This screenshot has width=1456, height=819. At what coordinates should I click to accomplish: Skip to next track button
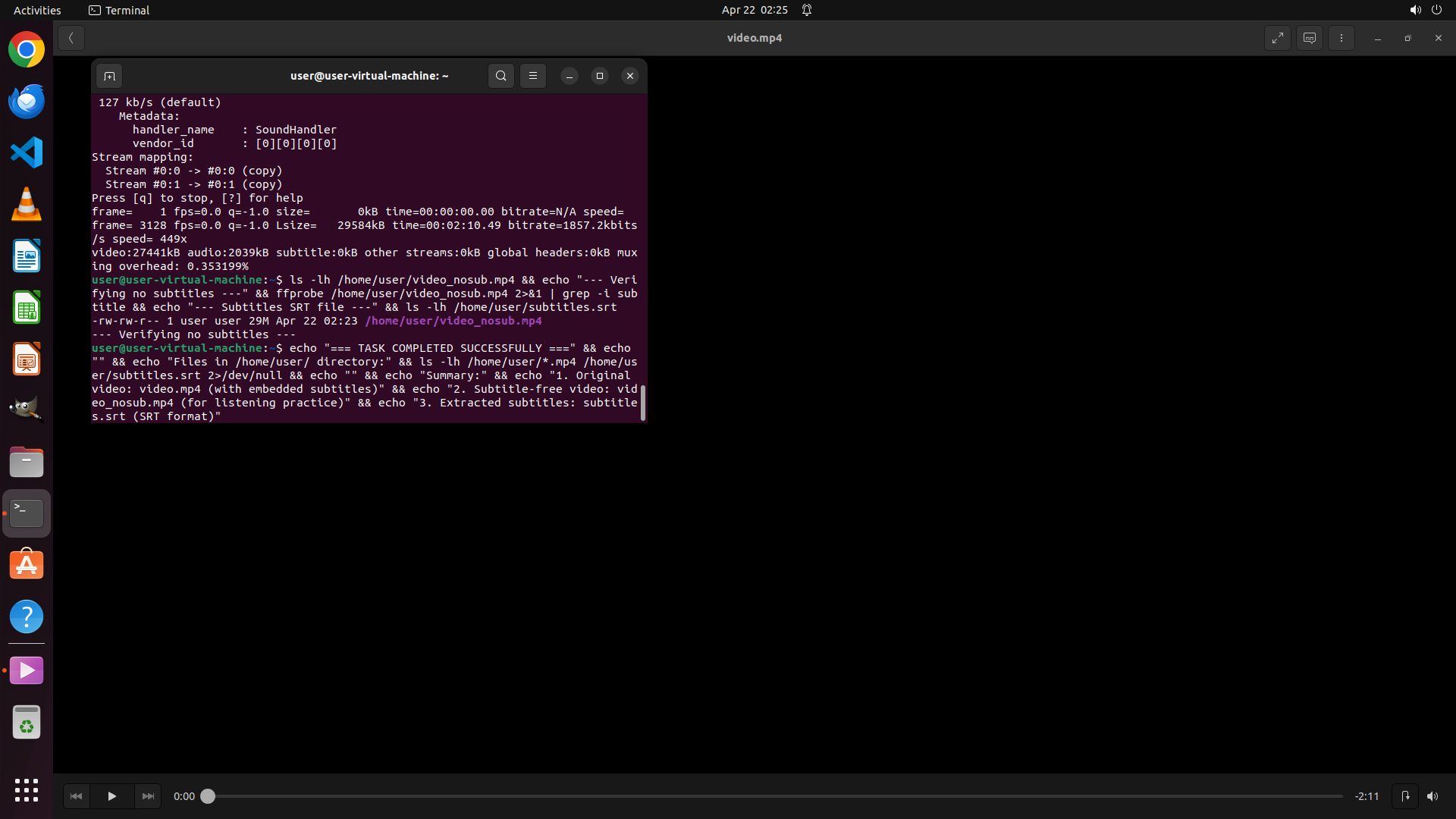pyautogui.click(x=148, y=796)
